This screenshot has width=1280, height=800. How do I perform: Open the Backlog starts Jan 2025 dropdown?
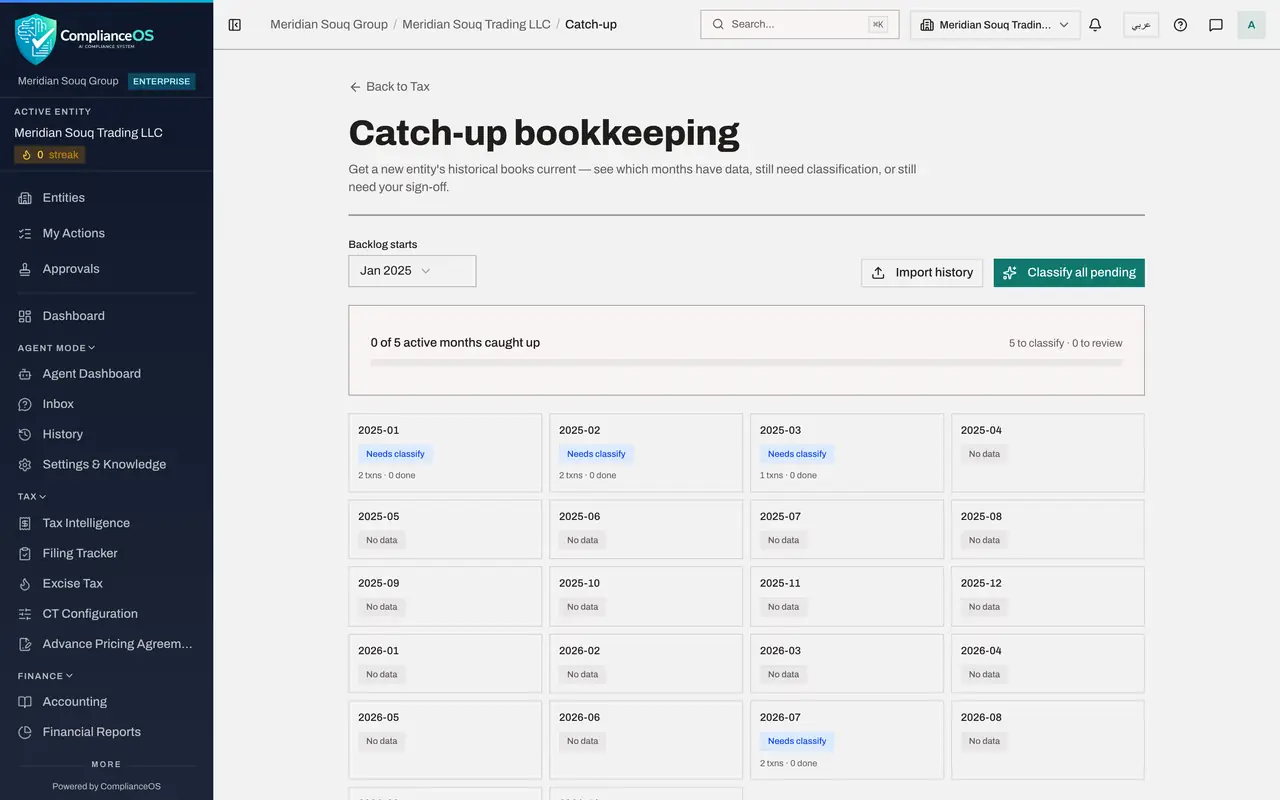(412, 271)
